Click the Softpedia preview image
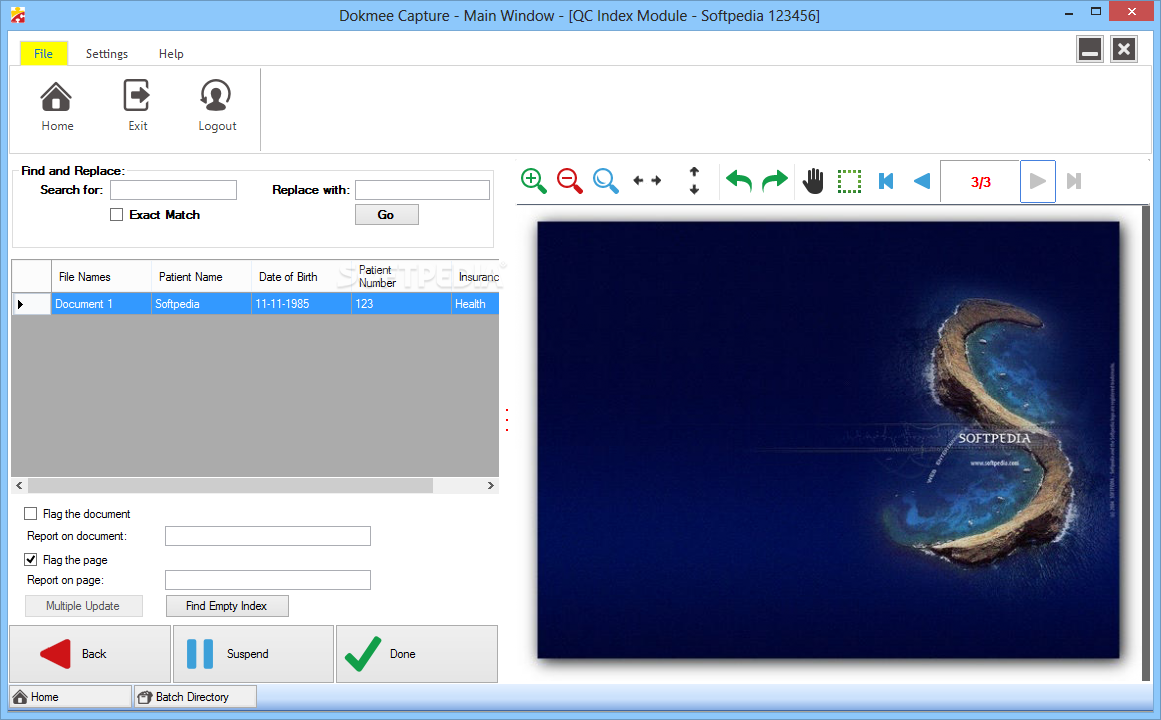The width and height of the screenshot is (1161, 720). click(828, 440)
